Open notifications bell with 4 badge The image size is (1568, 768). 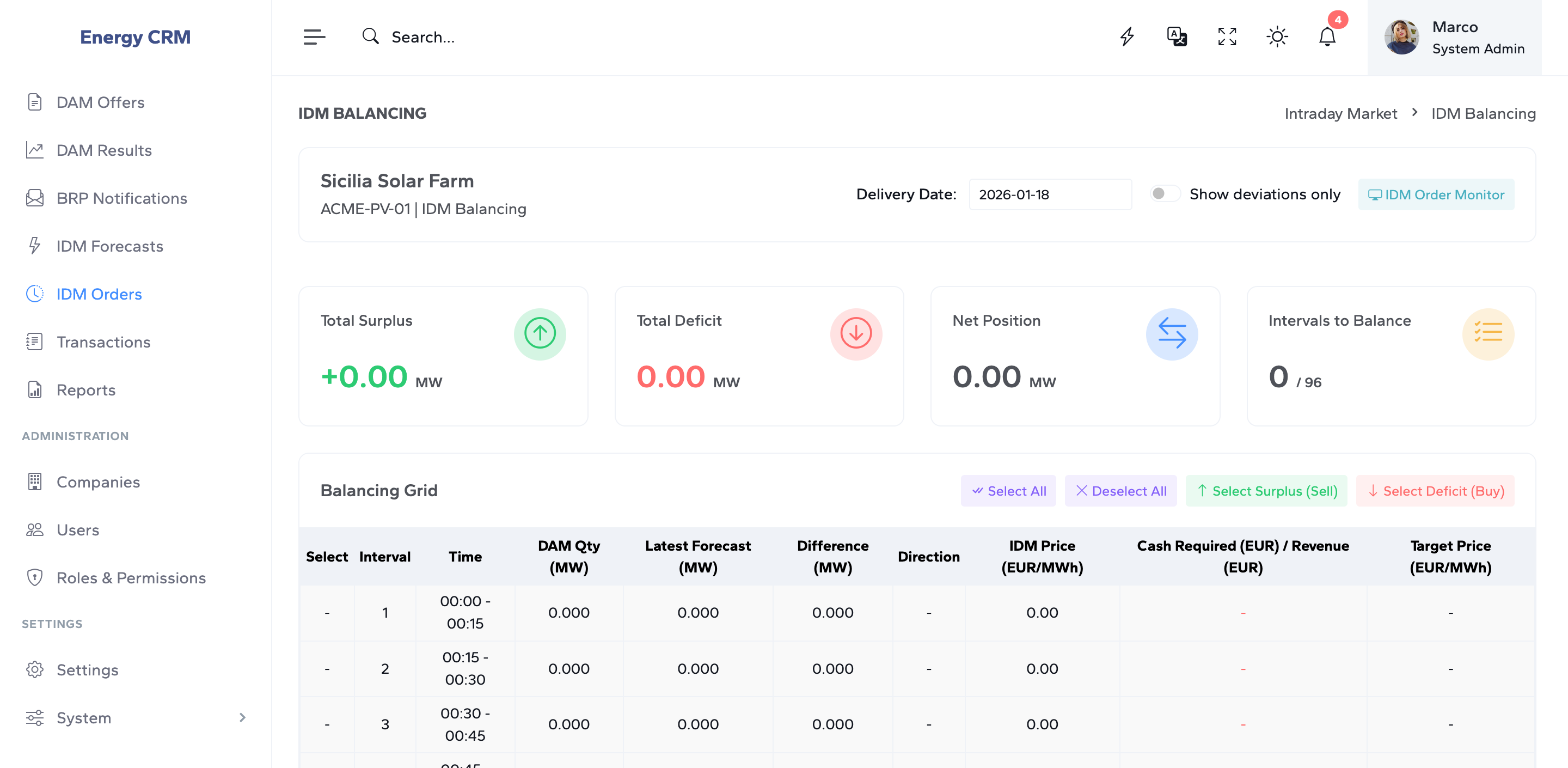point(1327,37)
